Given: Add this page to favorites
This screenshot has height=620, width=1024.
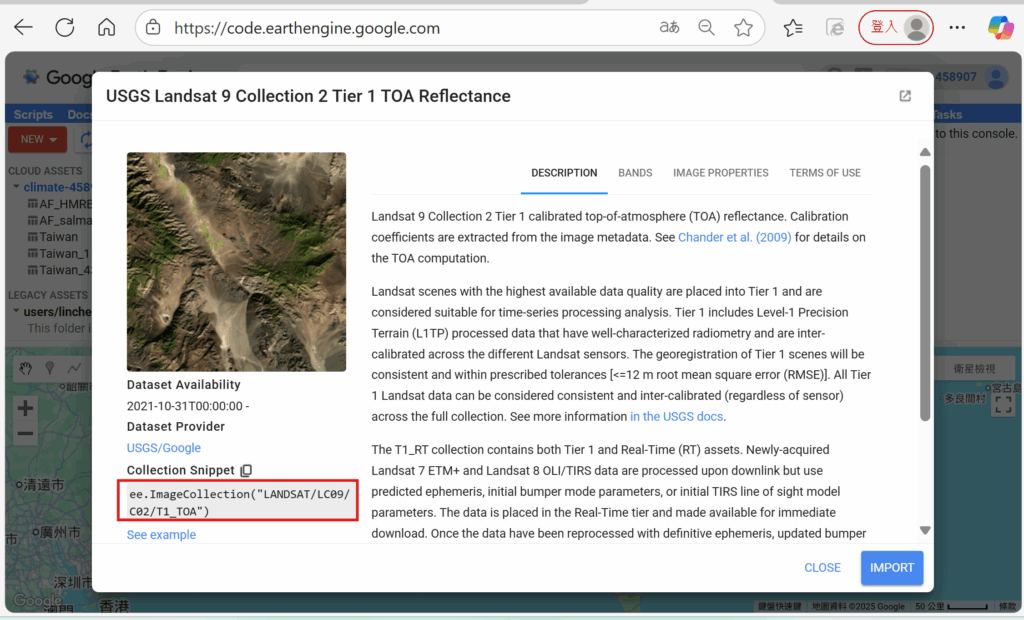Looking at the screenshot, I should pos(743,27).
